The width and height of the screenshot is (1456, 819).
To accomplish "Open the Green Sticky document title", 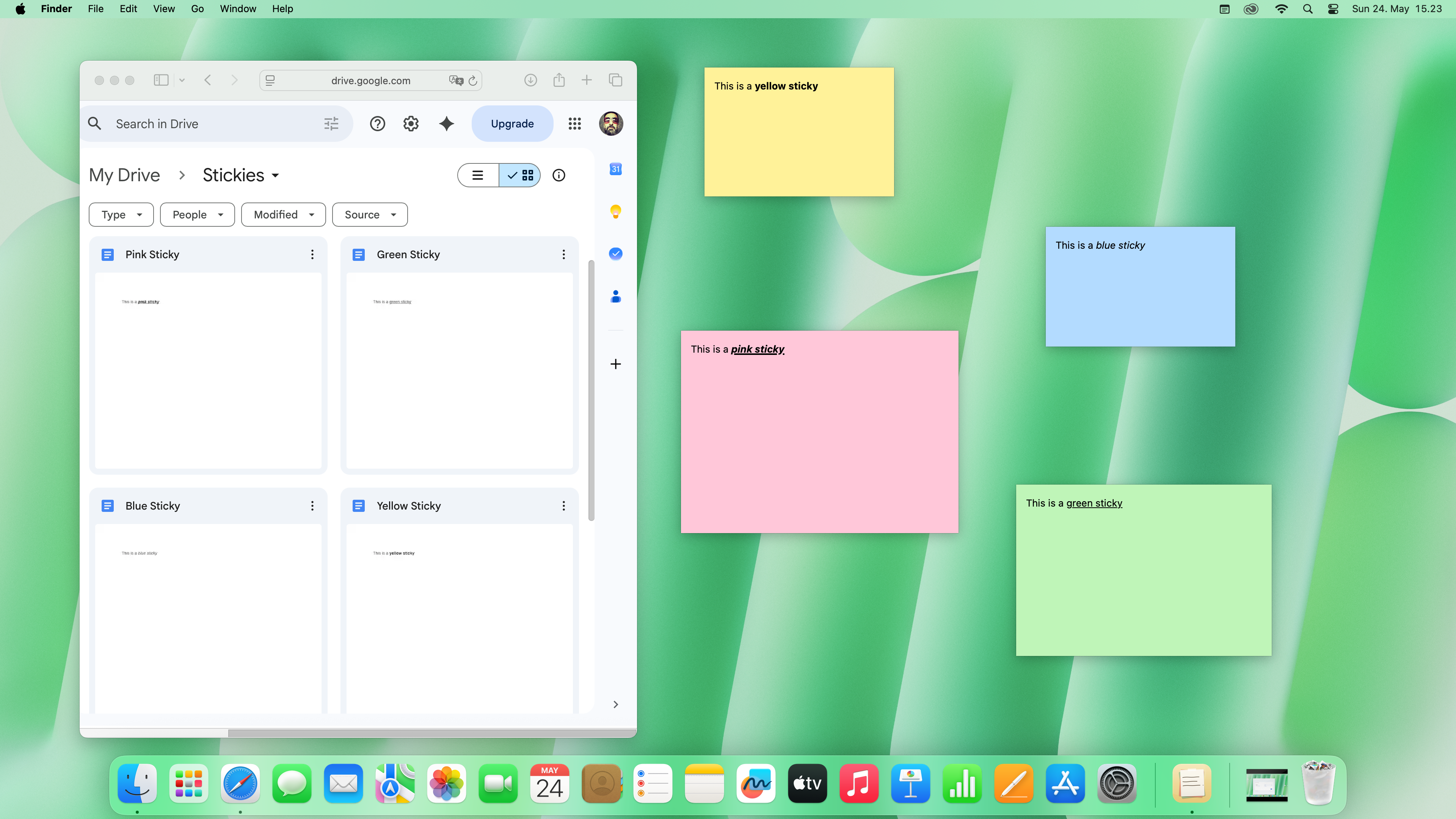I will pos(408,254).
